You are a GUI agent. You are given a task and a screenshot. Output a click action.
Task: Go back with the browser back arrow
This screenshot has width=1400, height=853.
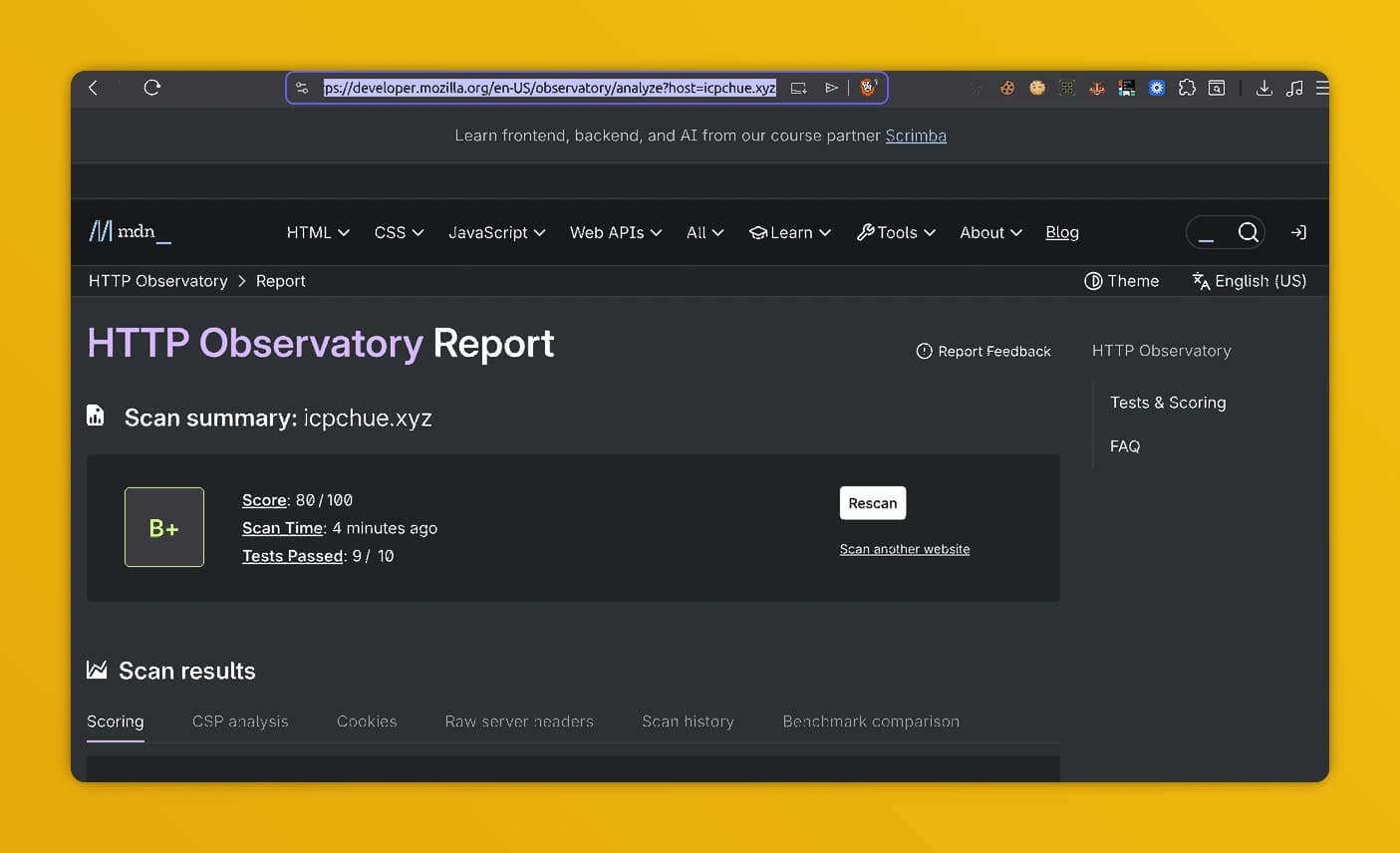point(93,88)
